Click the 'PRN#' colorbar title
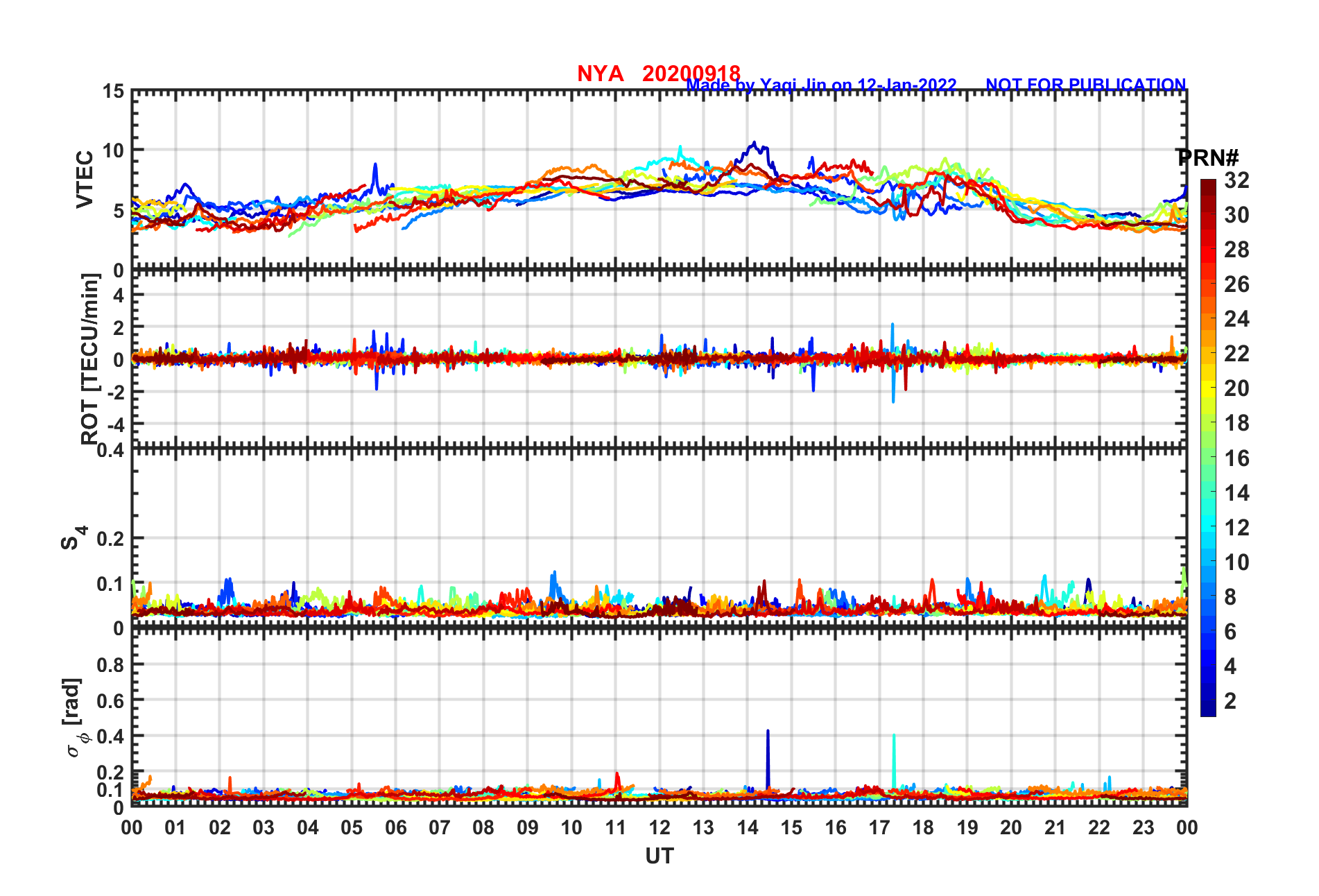The image size is (1319, 896). [x=1208, y=158]
